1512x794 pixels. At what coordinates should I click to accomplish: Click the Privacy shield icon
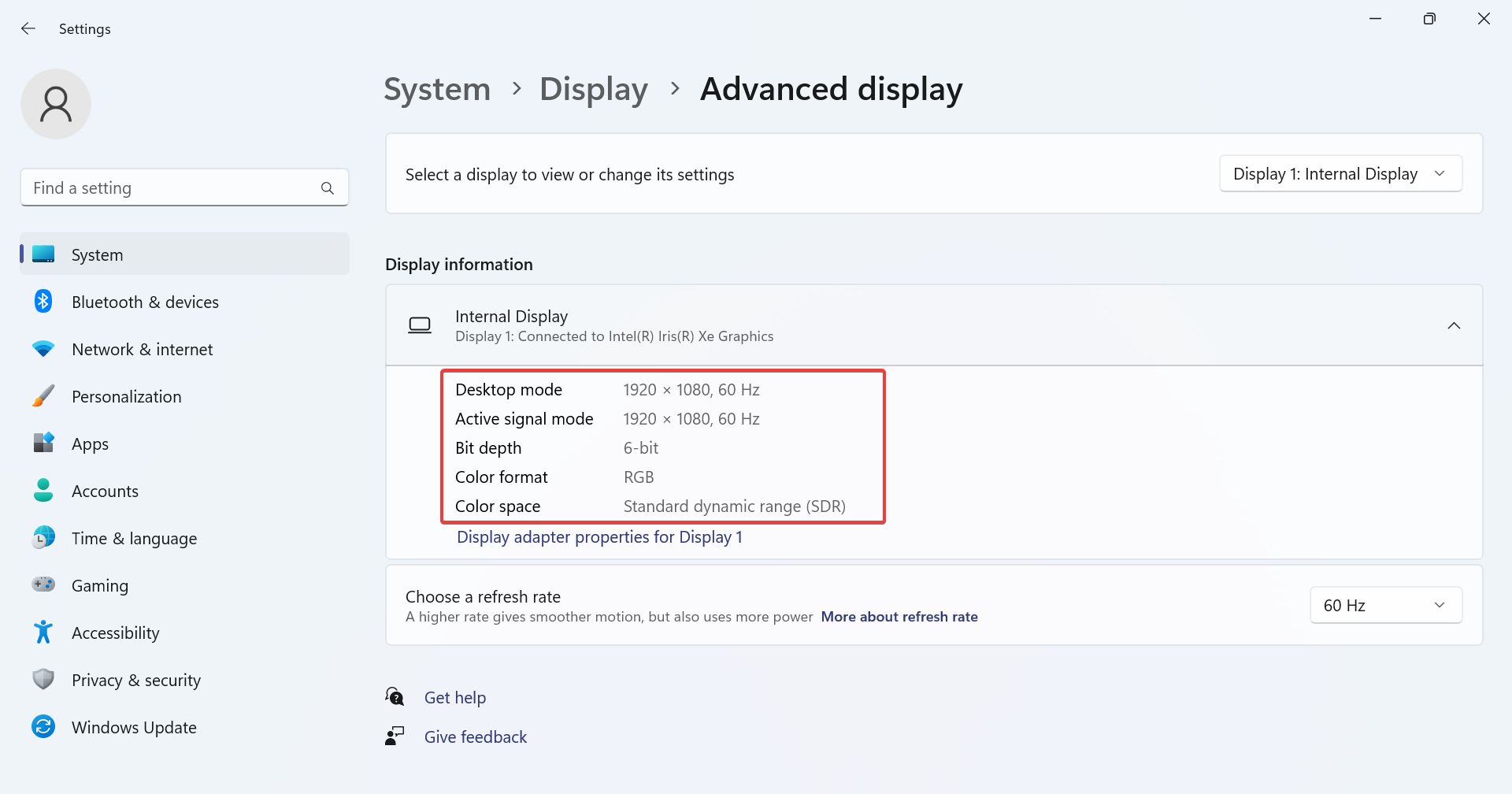(x=43, y=679)
